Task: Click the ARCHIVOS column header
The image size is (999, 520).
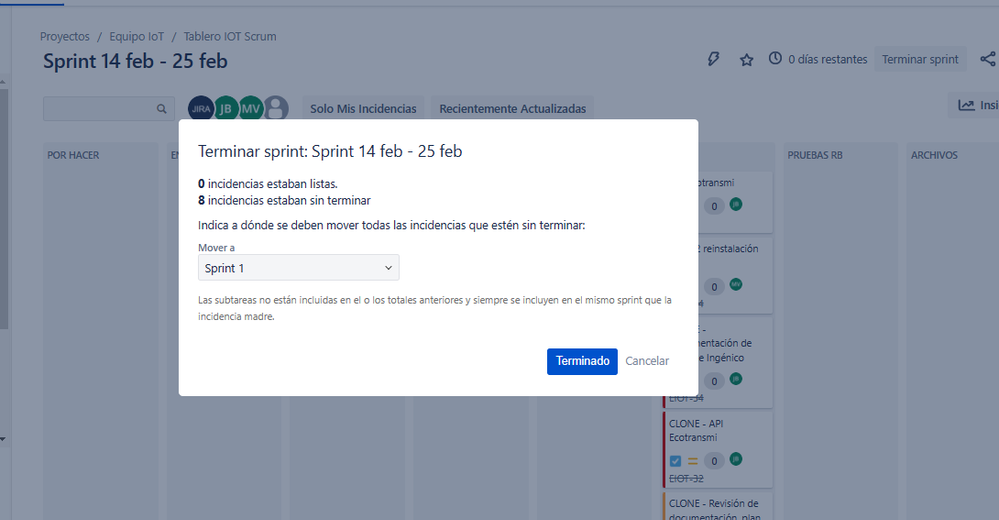Action: coord(934,155)
